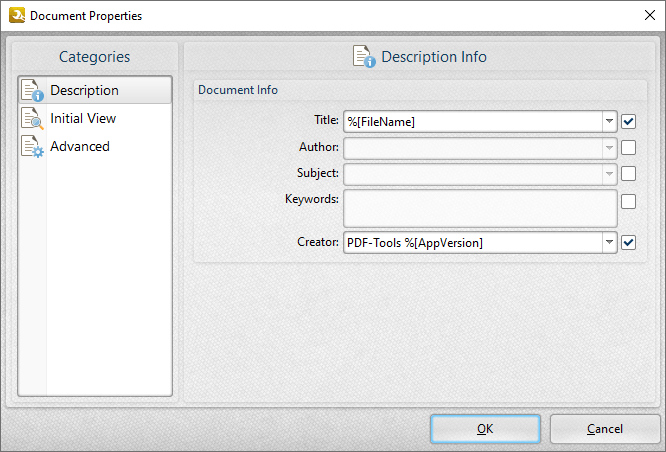Click the Creator field with PDF-Tools %[AppVersion]
This screenshot has height=452, width=666.
pos(473,243)
